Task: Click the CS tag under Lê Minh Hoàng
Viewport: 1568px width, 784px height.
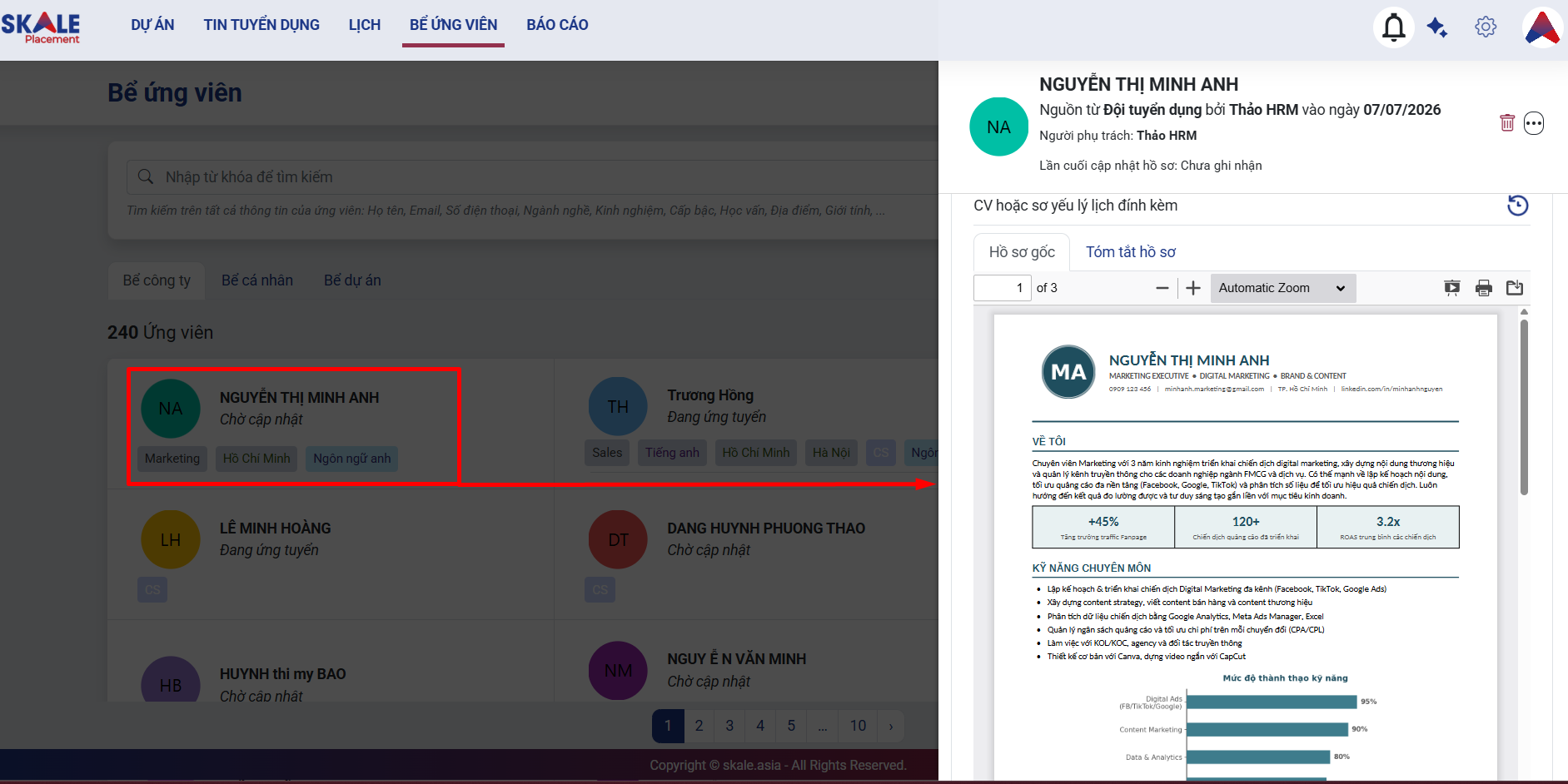Action: tap(152, 590)
